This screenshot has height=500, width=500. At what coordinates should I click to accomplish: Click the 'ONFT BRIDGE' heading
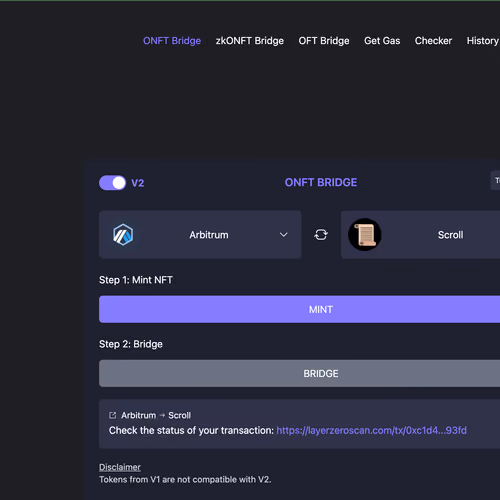coord(321,182)
